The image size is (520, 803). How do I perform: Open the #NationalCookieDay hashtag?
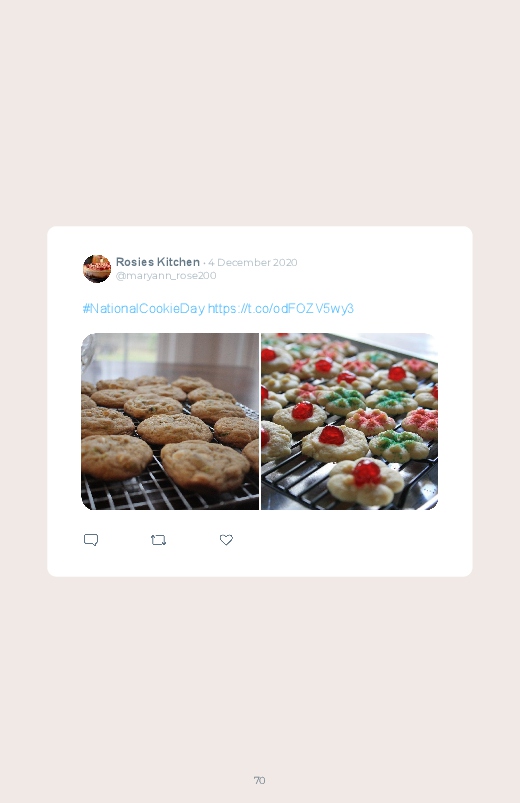click(x=143, y=308)
